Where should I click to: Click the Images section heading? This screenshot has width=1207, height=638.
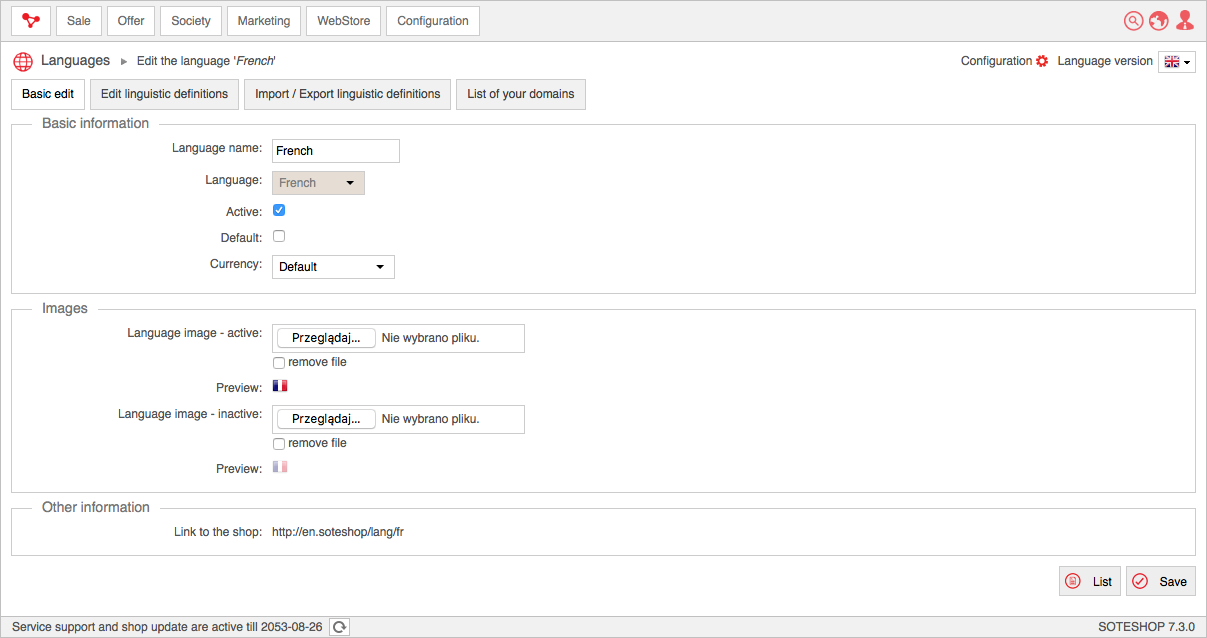(x=65, y=308)
